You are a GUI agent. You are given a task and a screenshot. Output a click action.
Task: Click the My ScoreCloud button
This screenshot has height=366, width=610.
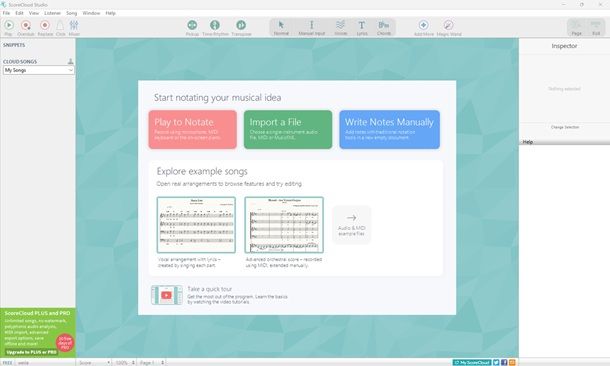tap(472, 362)
